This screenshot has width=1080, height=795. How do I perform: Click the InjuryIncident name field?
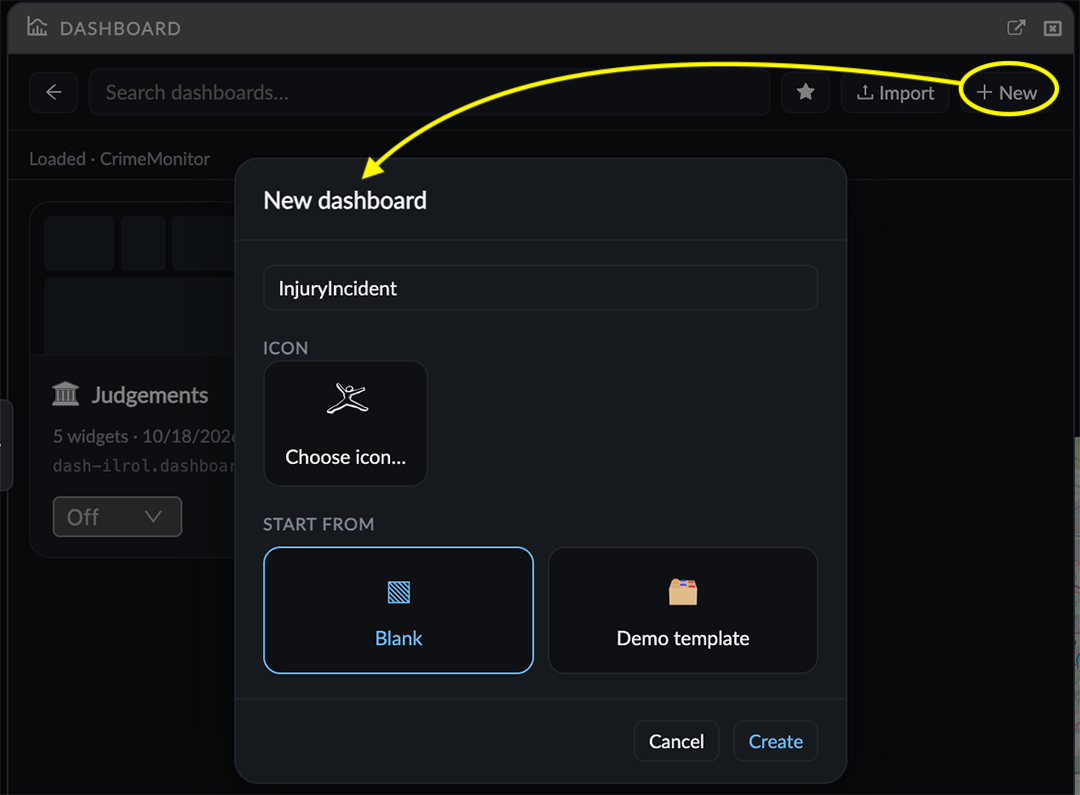tap(541, 288)
